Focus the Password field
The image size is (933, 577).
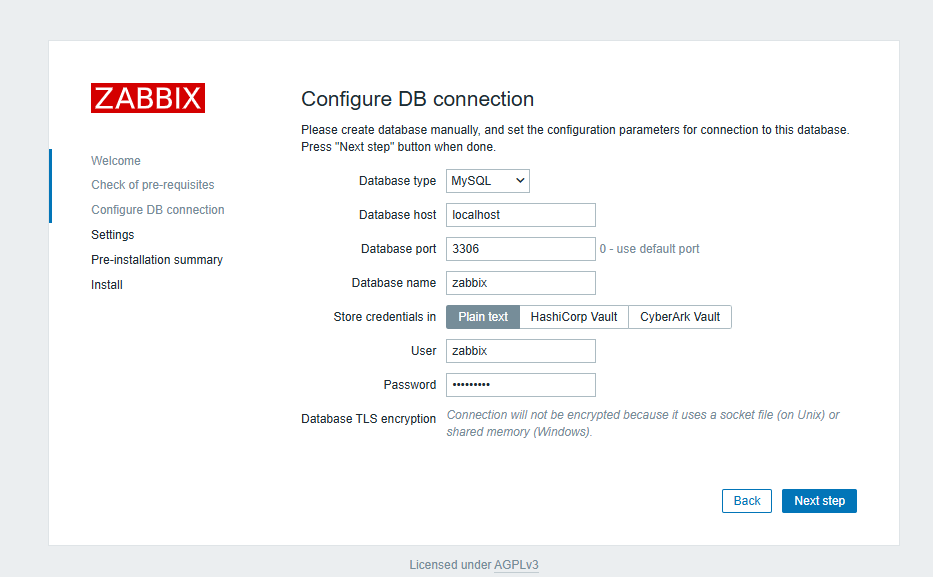[520, 385]
